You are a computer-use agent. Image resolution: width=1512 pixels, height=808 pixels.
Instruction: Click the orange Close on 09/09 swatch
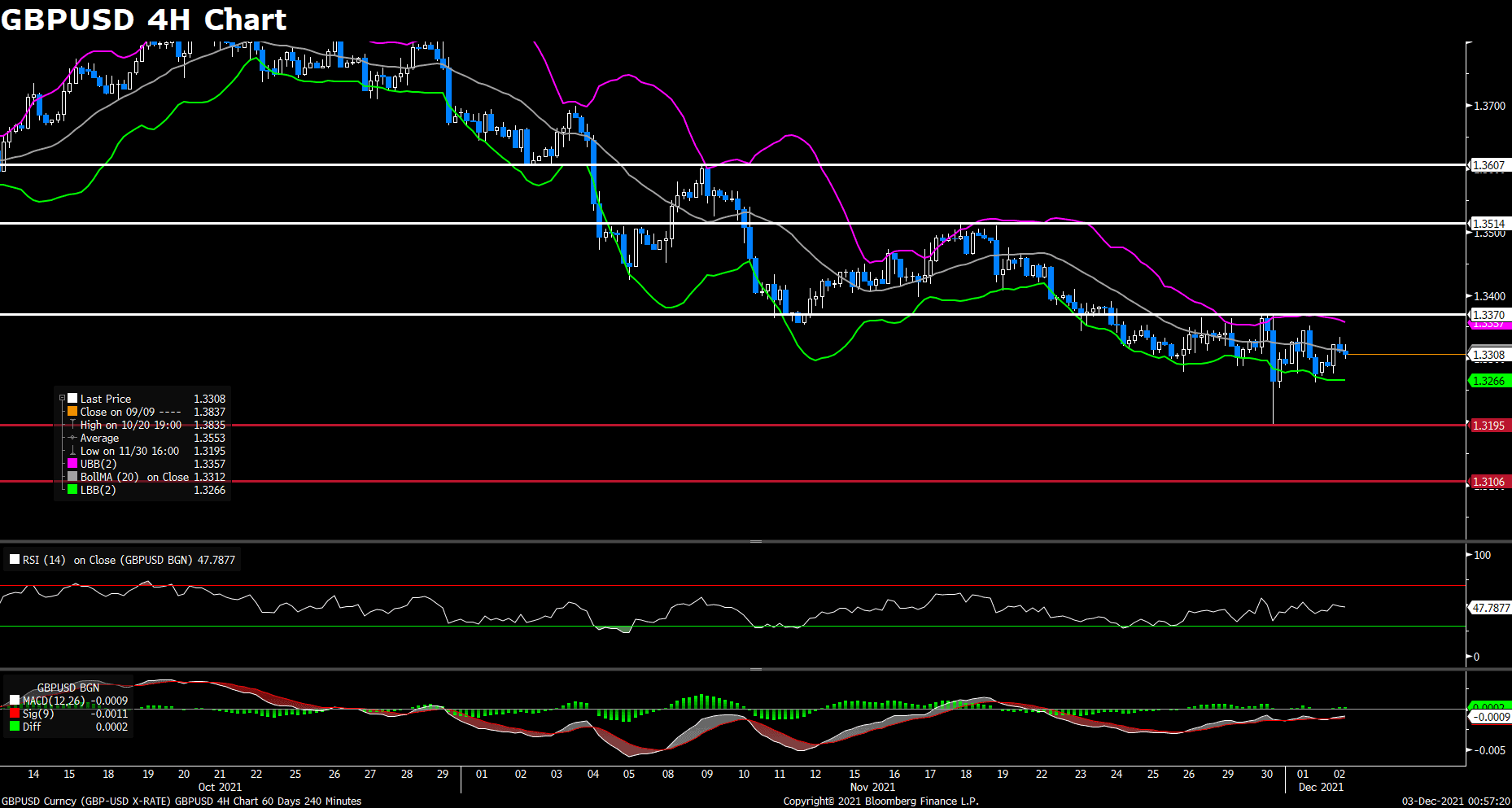tap(72, 411)
